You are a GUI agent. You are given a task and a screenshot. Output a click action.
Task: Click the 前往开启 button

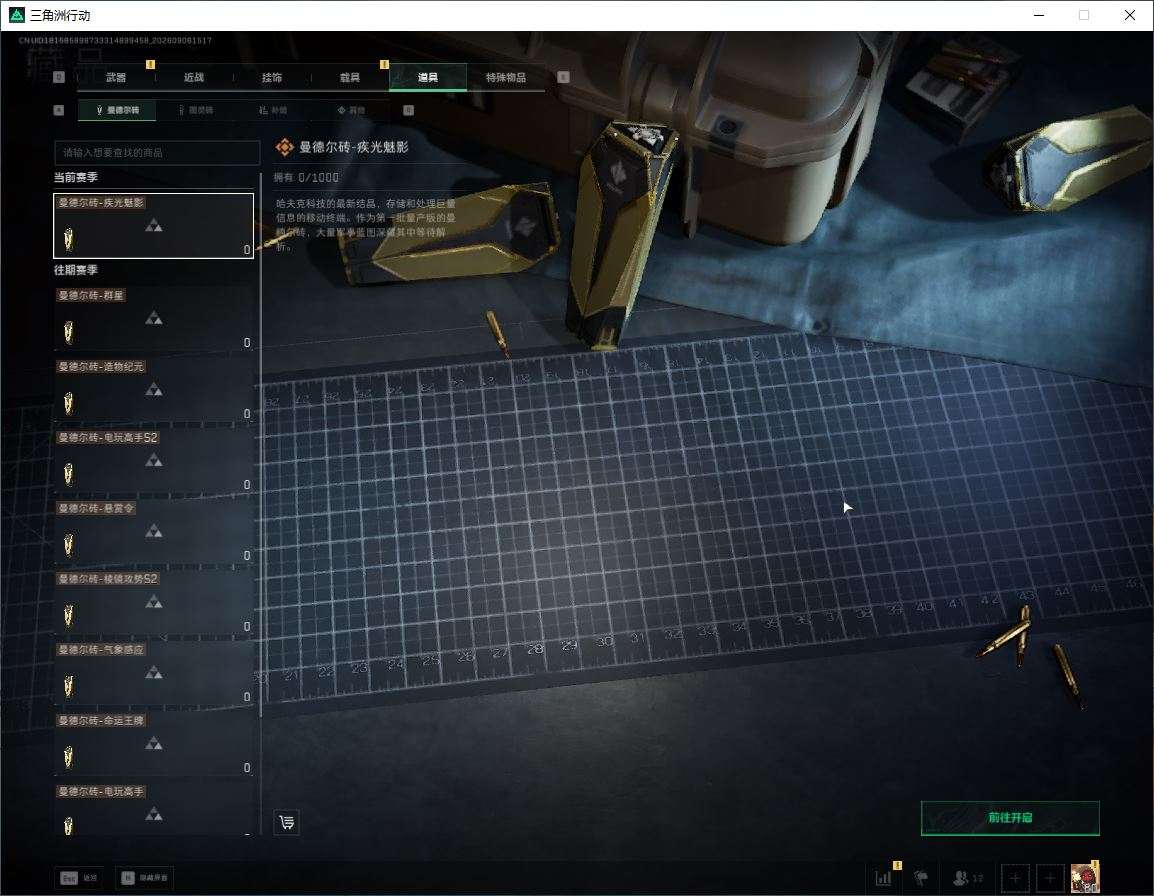click(1010, 818)
